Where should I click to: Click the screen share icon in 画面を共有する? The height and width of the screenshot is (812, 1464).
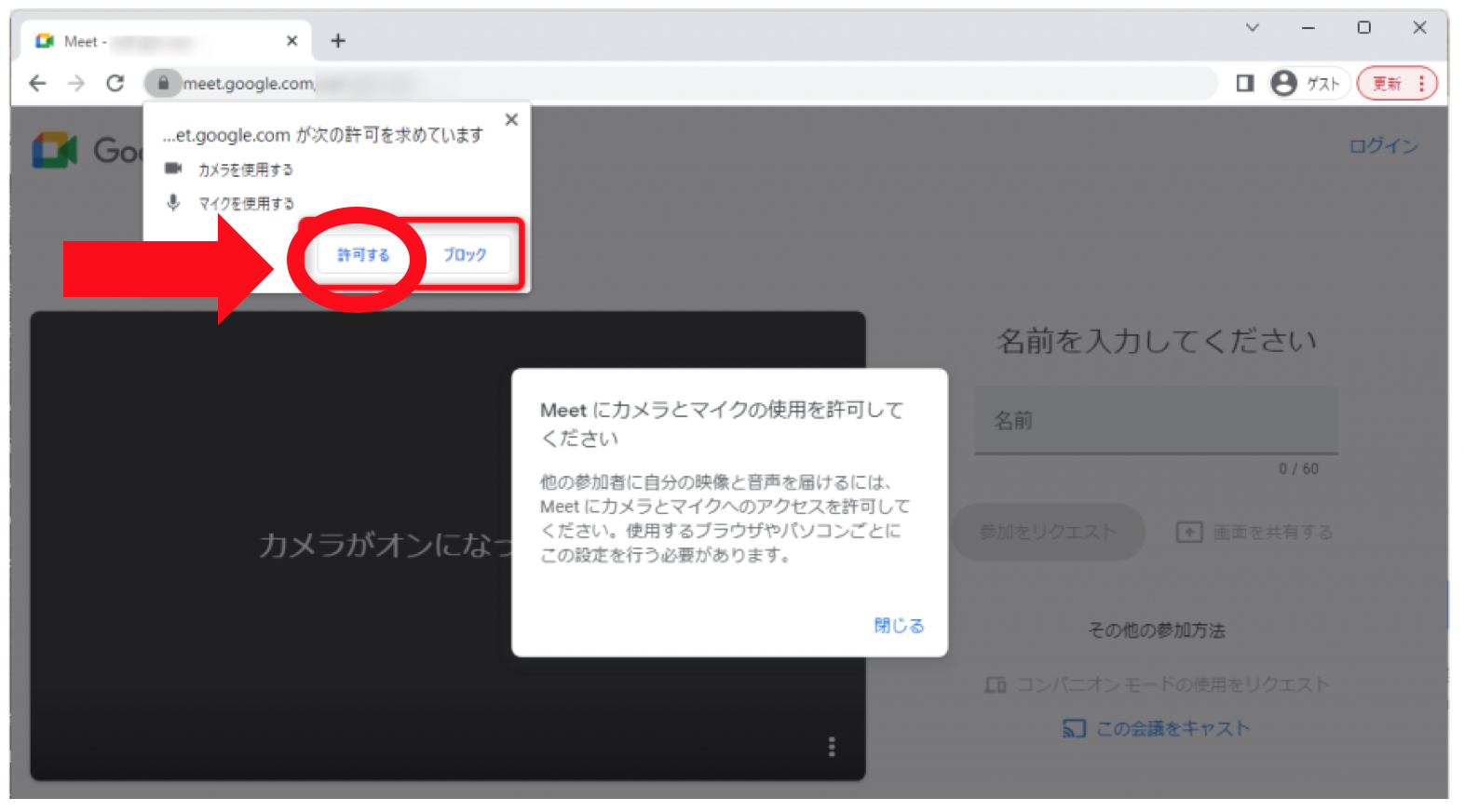click(1189, 533)
